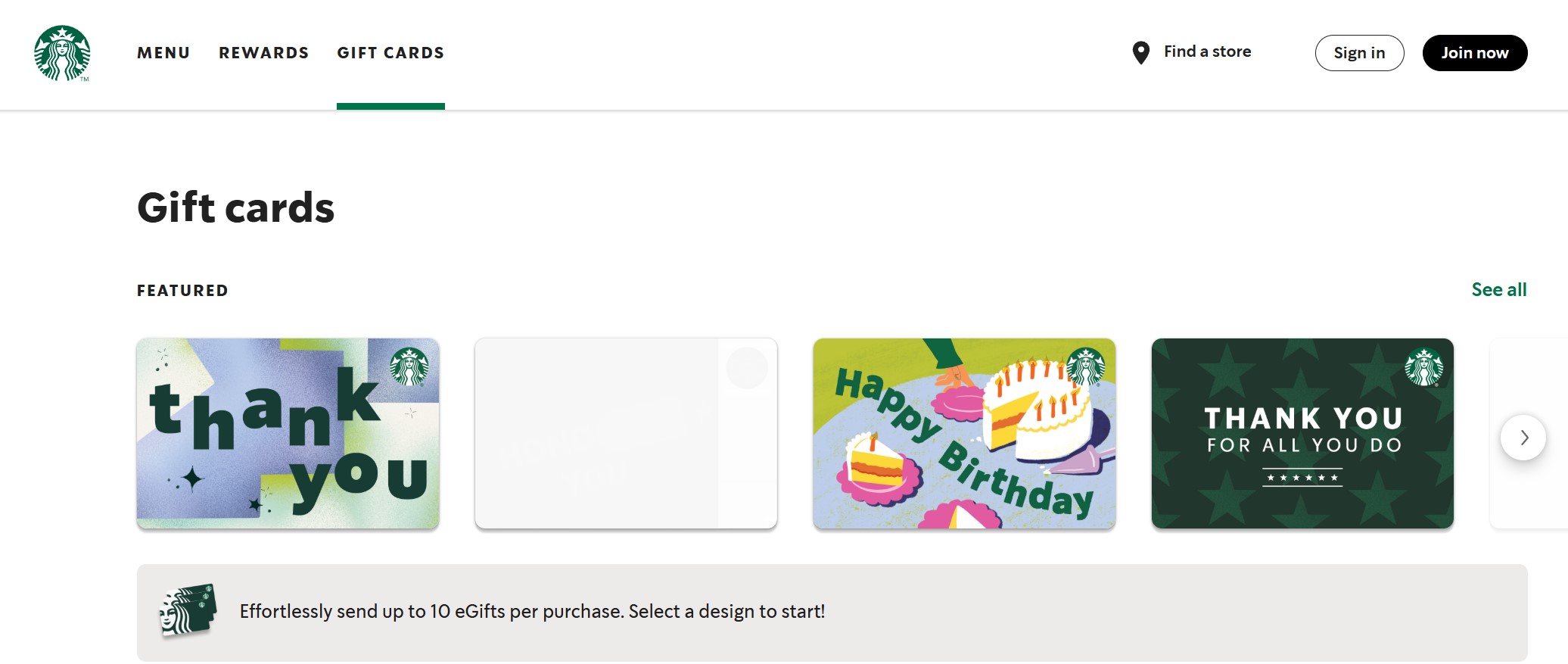The image size is (1568, 664).
Task: Click the stacked gift cards icon in the eGifts banner
Action: (x=188, y=610)
